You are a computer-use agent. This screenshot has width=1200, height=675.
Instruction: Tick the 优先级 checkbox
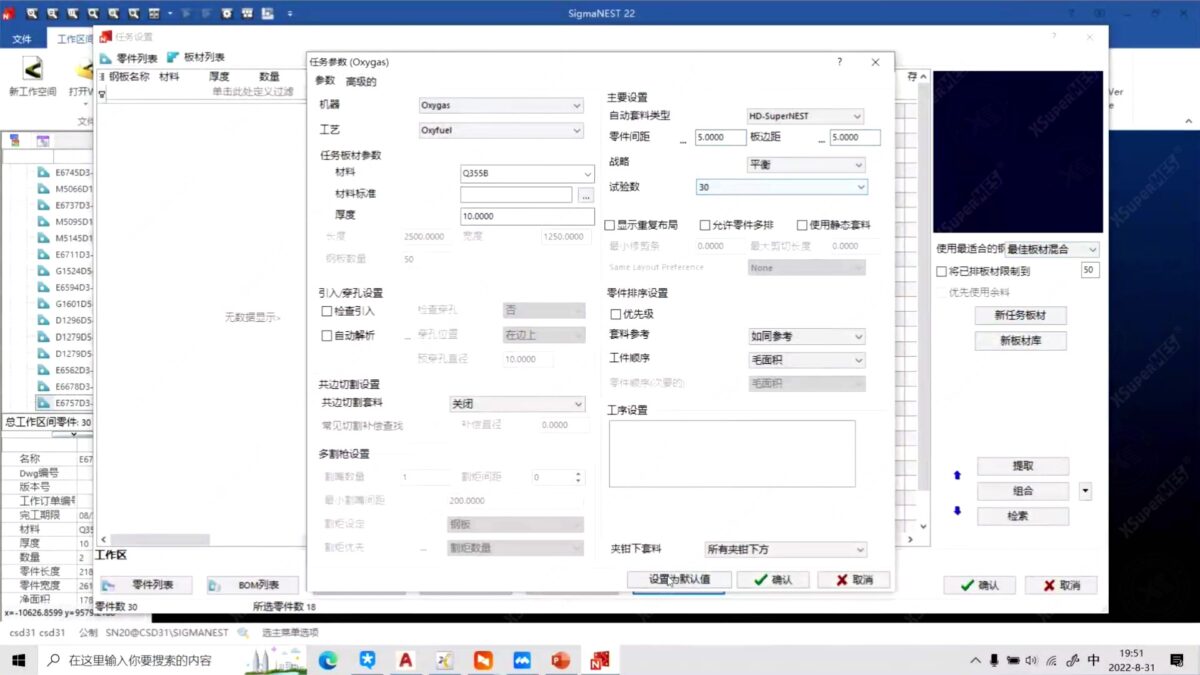click(615, 314)
